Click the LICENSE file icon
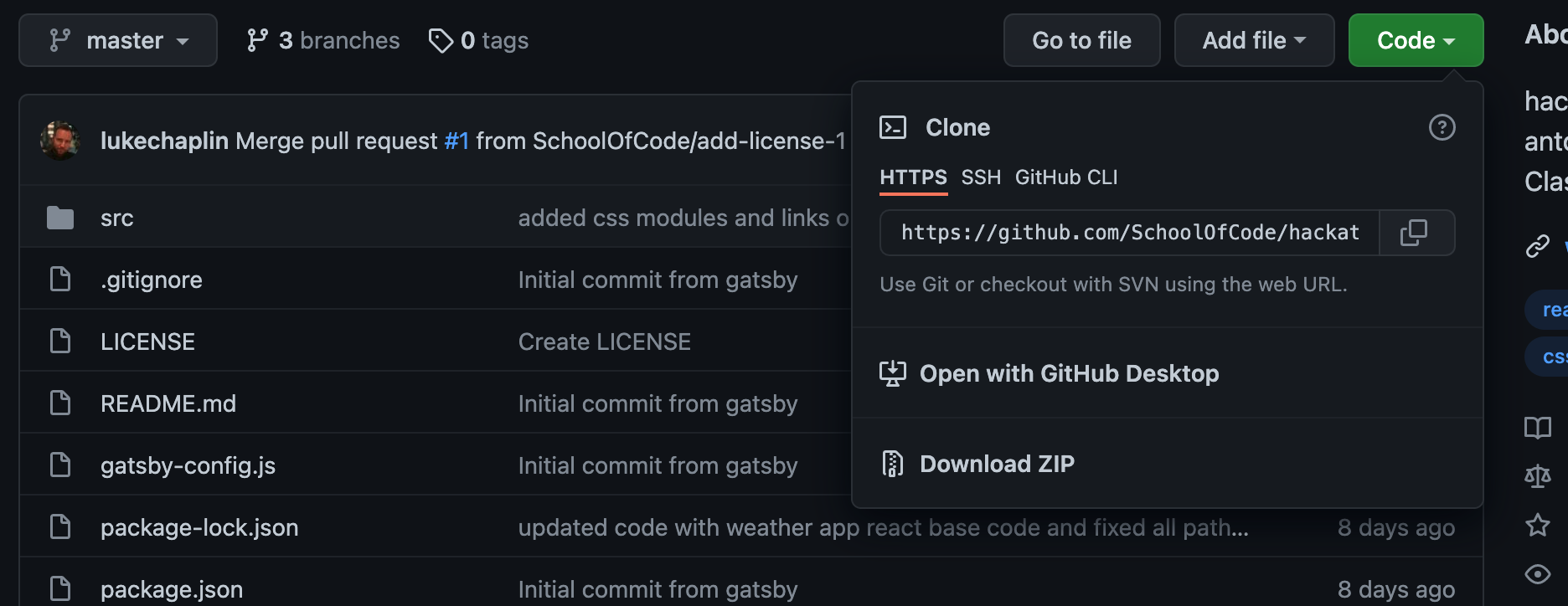 point(60,342)
